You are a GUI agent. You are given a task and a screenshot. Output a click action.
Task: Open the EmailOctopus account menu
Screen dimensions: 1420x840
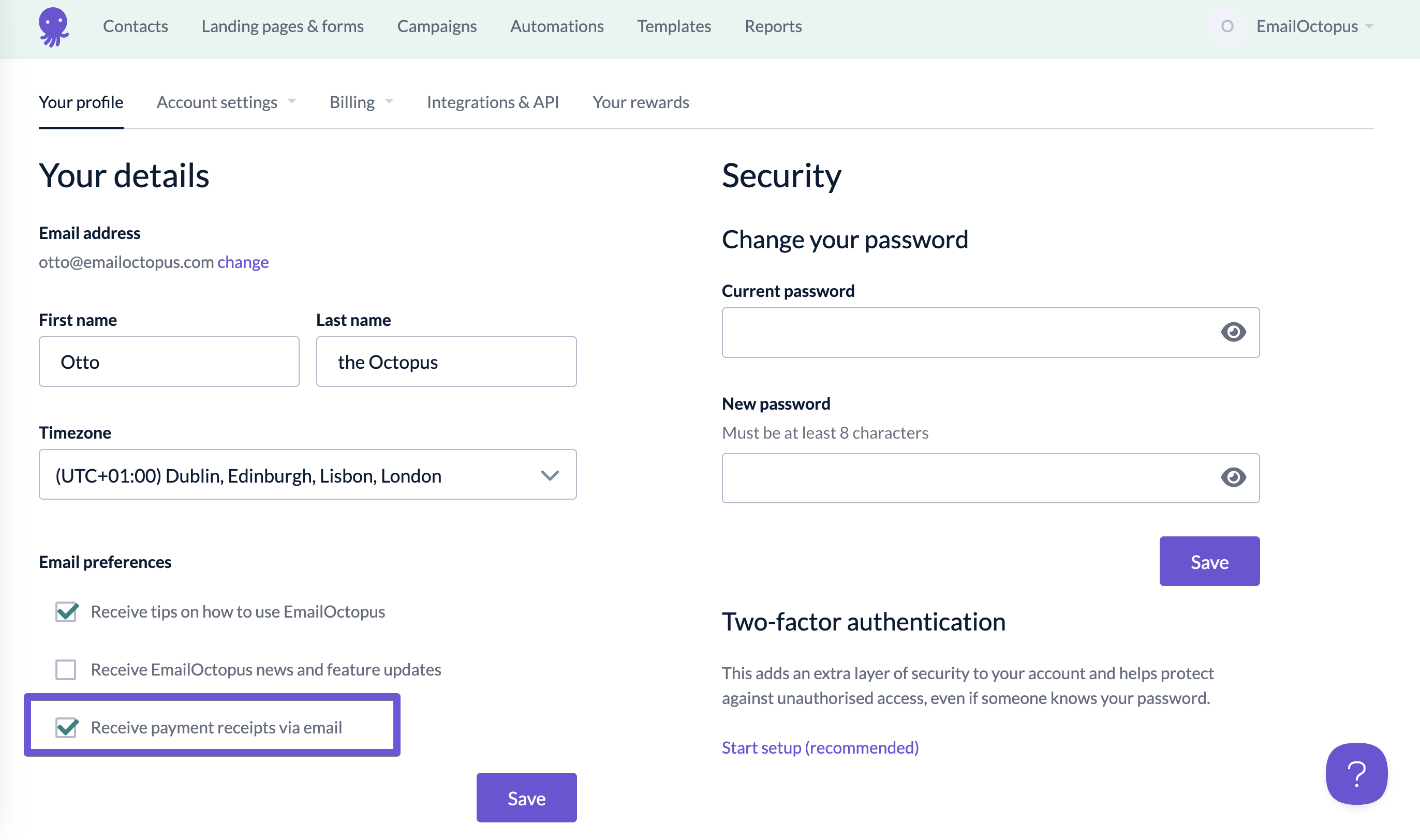click(1314, 26)
